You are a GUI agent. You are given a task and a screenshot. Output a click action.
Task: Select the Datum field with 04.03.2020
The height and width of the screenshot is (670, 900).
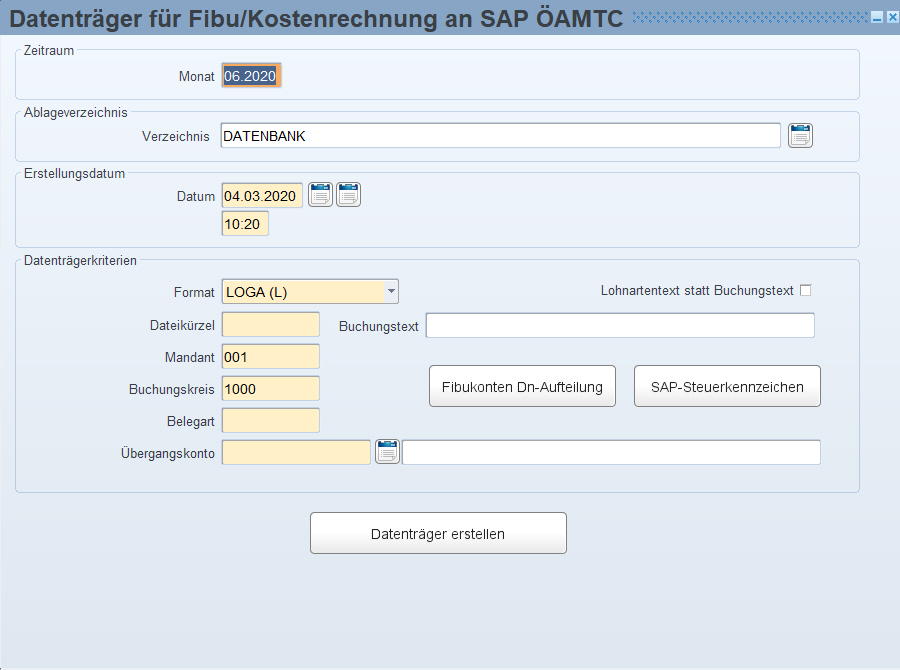pyautogui.click(x=262, y=196)
